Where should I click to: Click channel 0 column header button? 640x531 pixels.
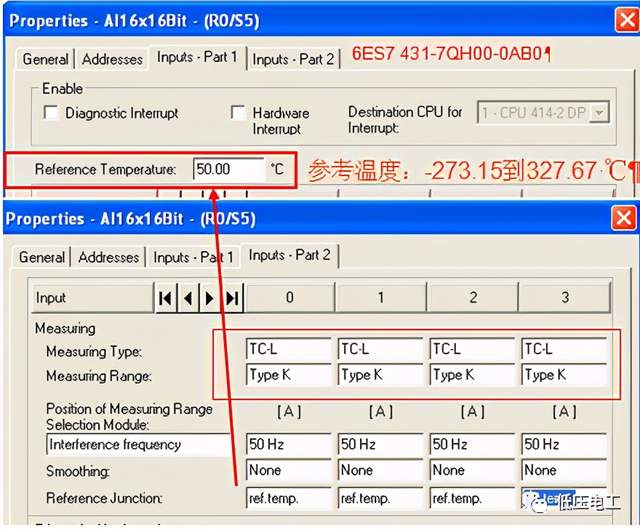[290, 298]
